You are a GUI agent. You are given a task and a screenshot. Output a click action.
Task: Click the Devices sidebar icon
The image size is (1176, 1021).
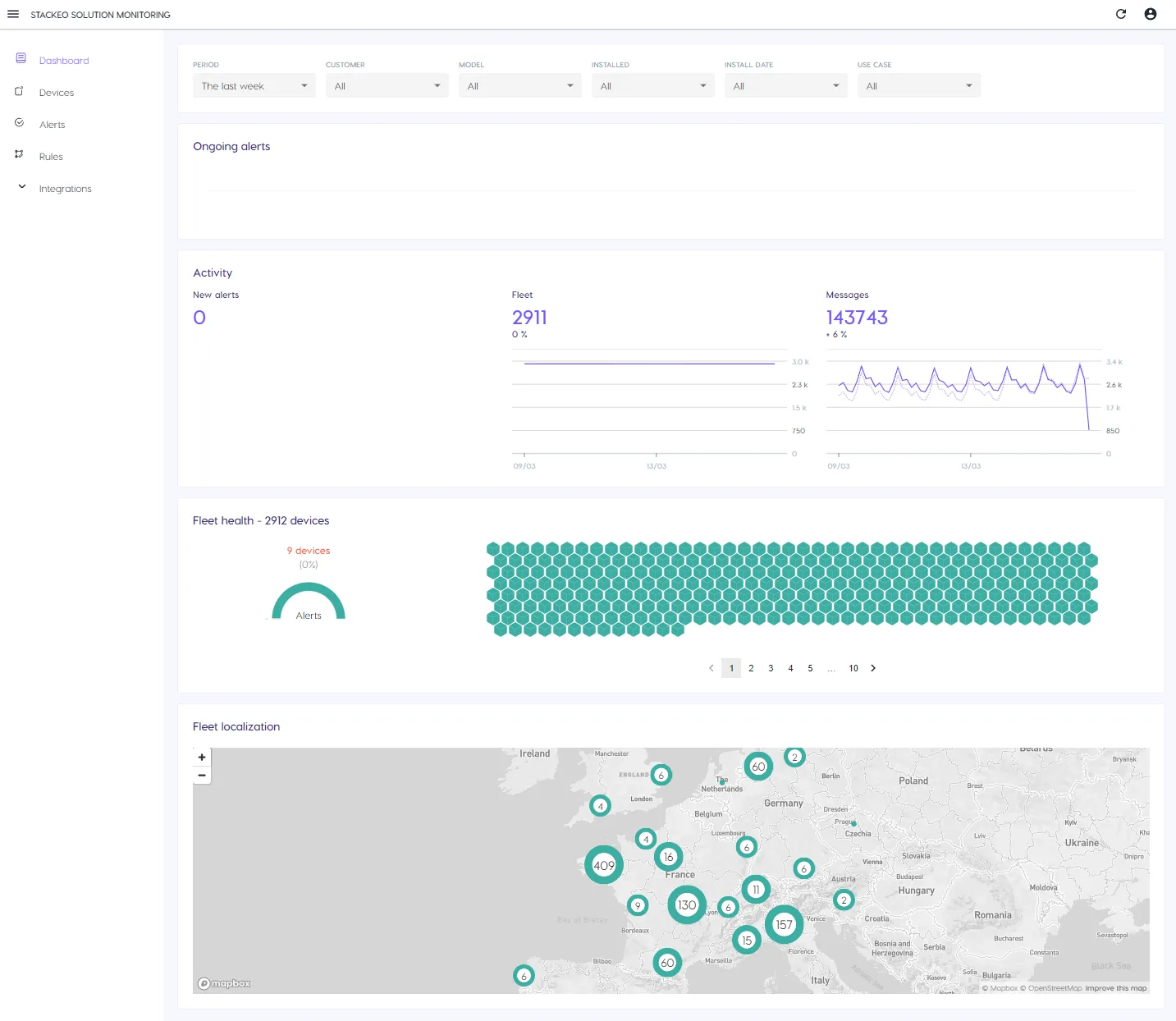(x=19, y=91)
